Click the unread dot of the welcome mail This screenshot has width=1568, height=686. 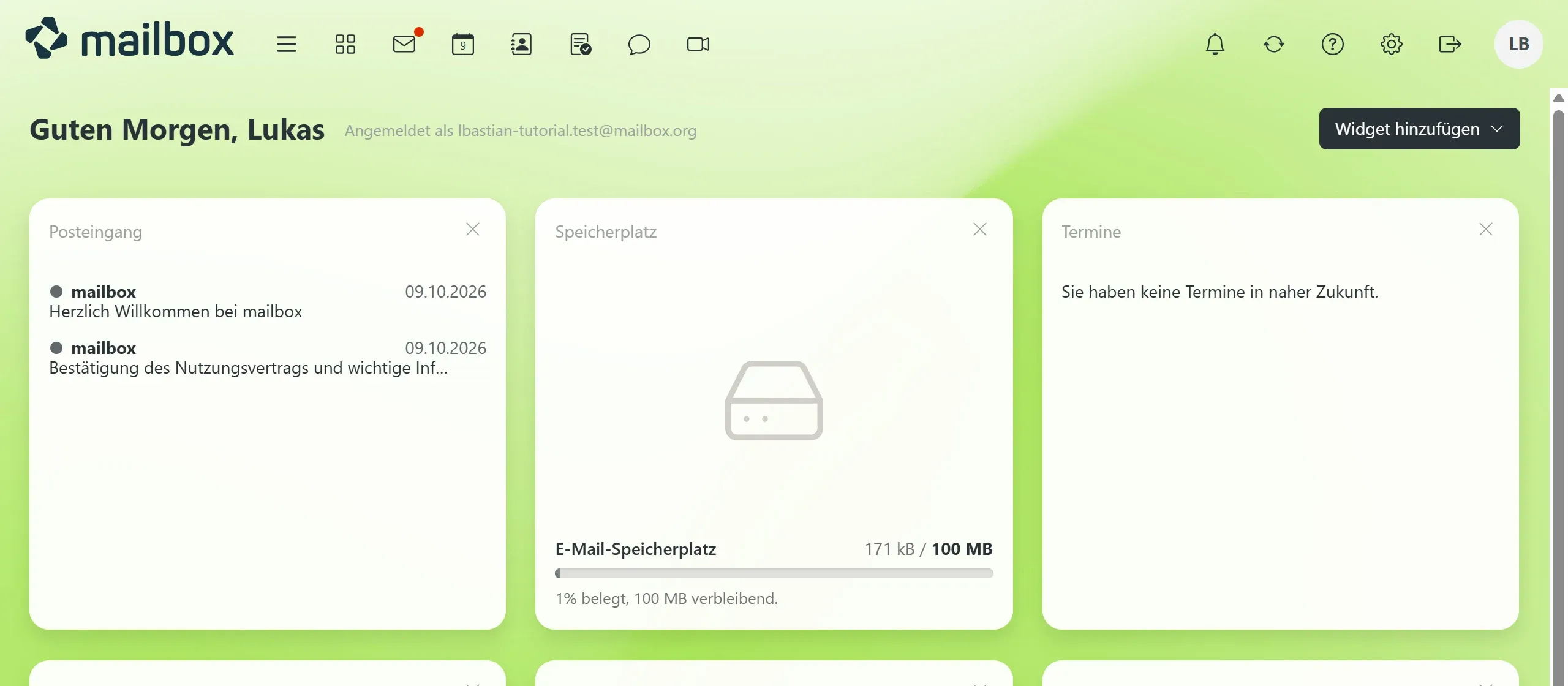(x=56, y=292)
